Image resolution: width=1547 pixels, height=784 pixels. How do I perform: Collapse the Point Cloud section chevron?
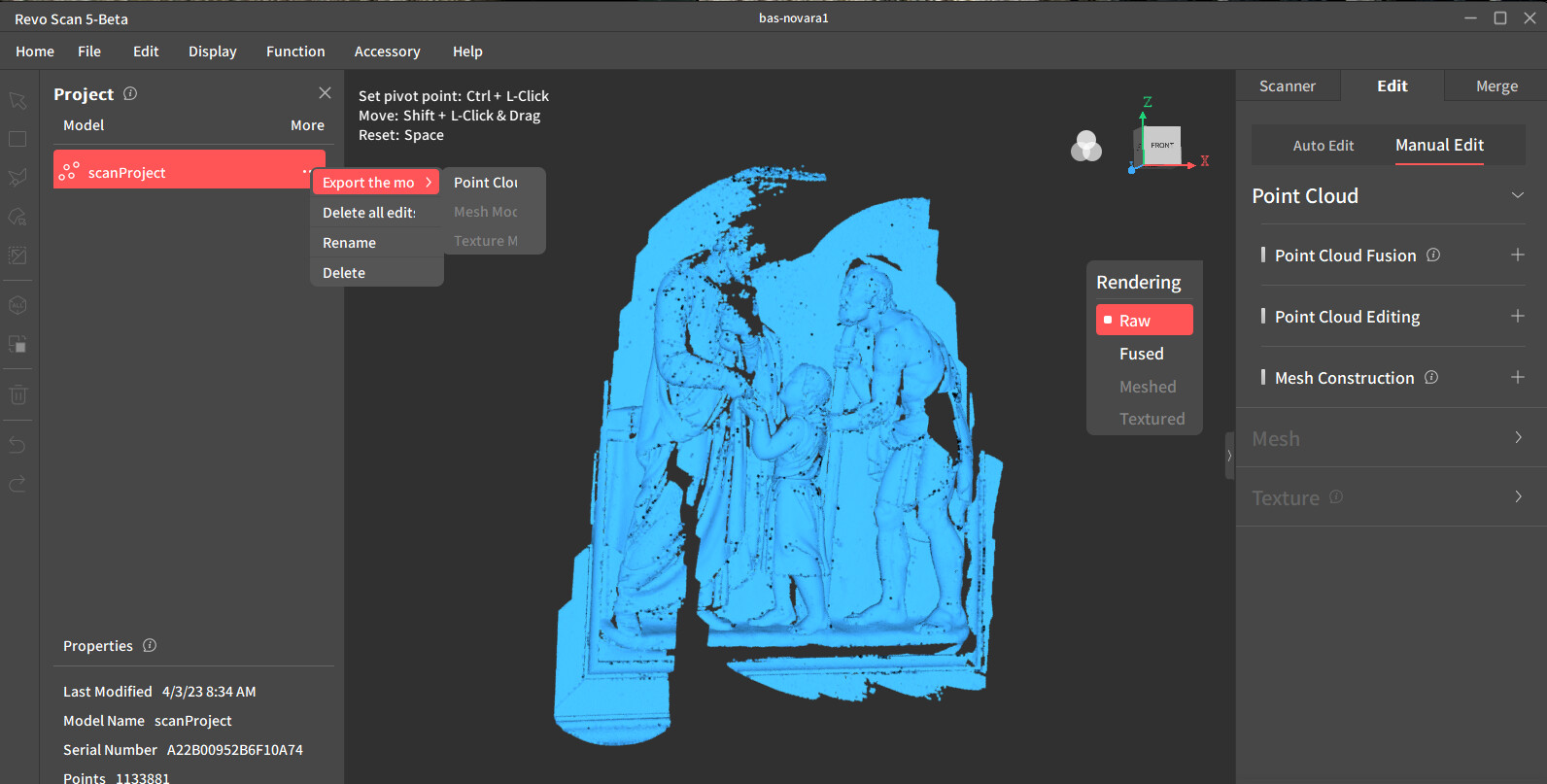click(1517, 195)
